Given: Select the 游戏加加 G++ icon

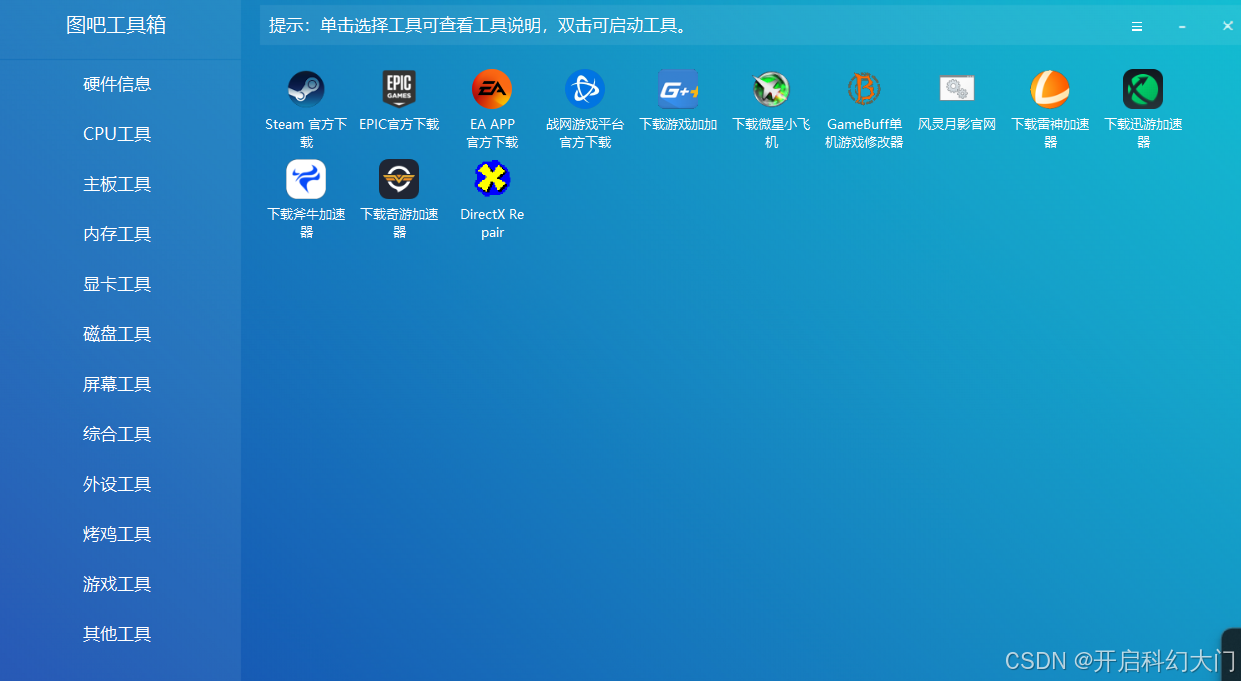Looking at the screenshot, I should coord(678,89).
